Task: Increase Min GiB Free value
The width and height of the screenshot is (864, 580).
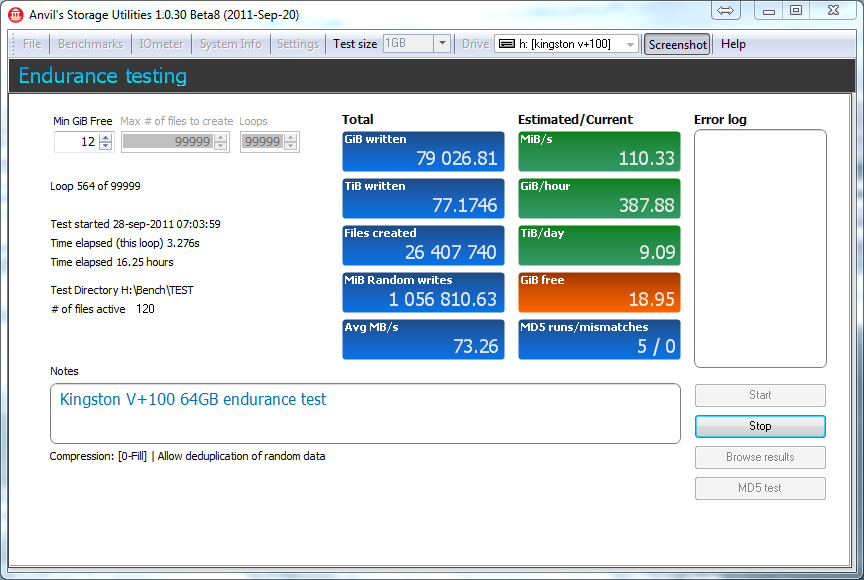Action: 106,138
